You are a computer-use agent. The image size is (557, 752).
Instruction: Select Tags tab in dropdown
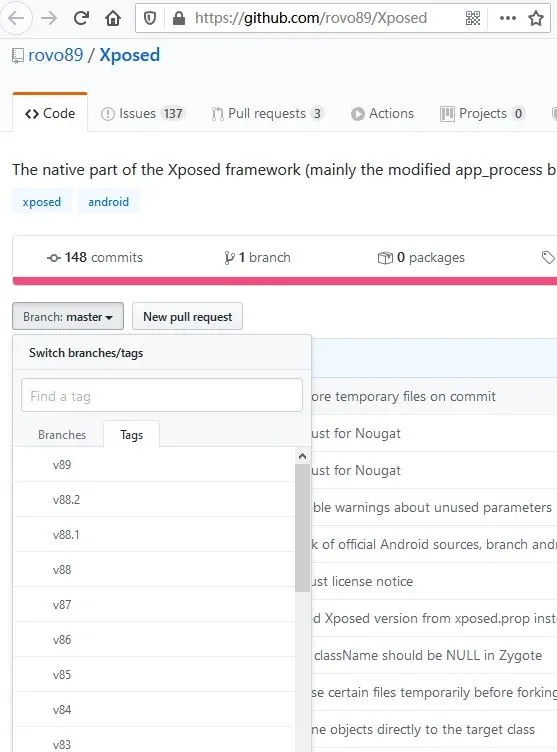coord(131,435)
